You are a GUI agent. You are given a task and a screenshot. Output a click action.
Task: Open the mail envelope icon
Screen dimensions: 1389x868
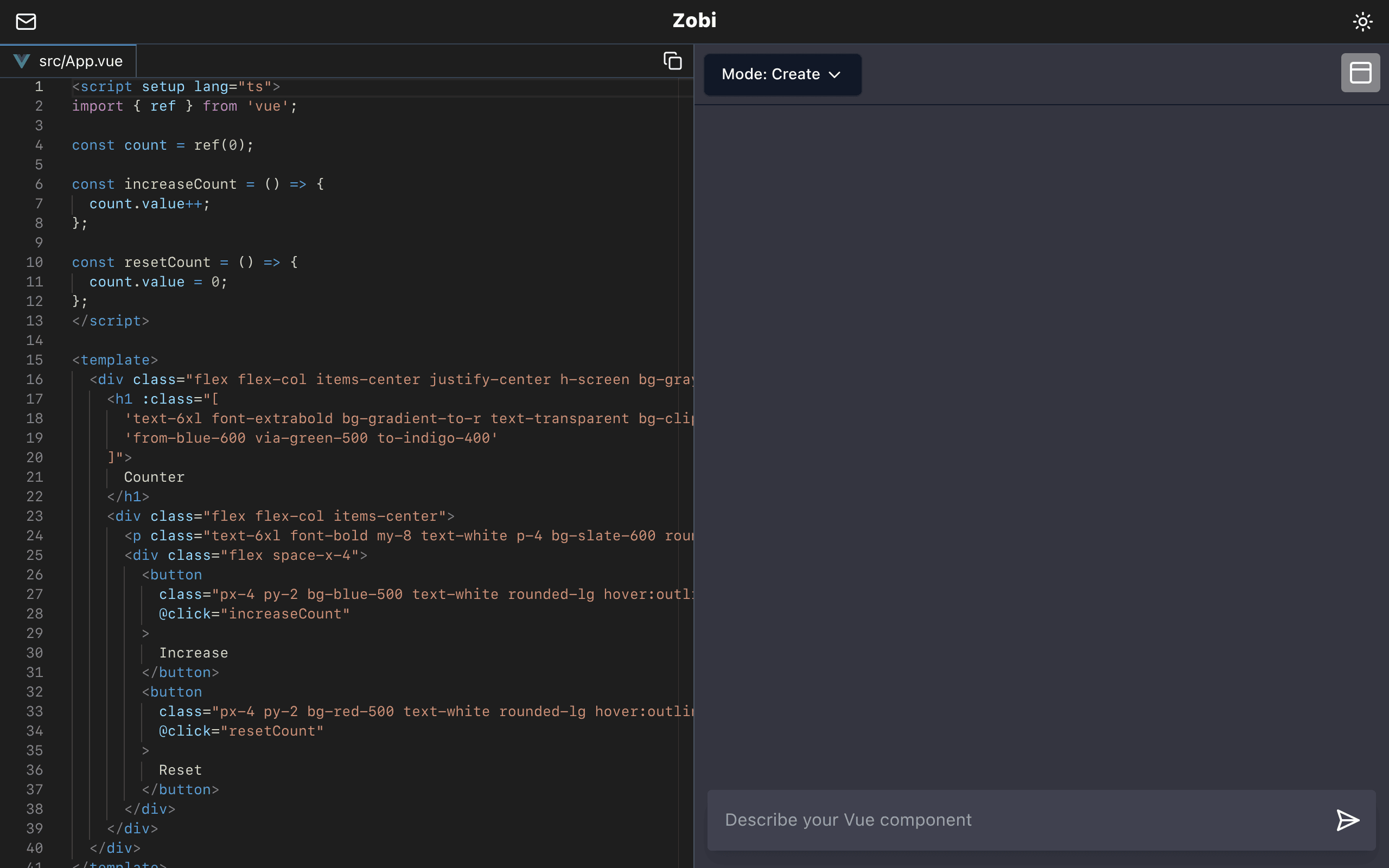pyautogui.click(x=26, y=22)
